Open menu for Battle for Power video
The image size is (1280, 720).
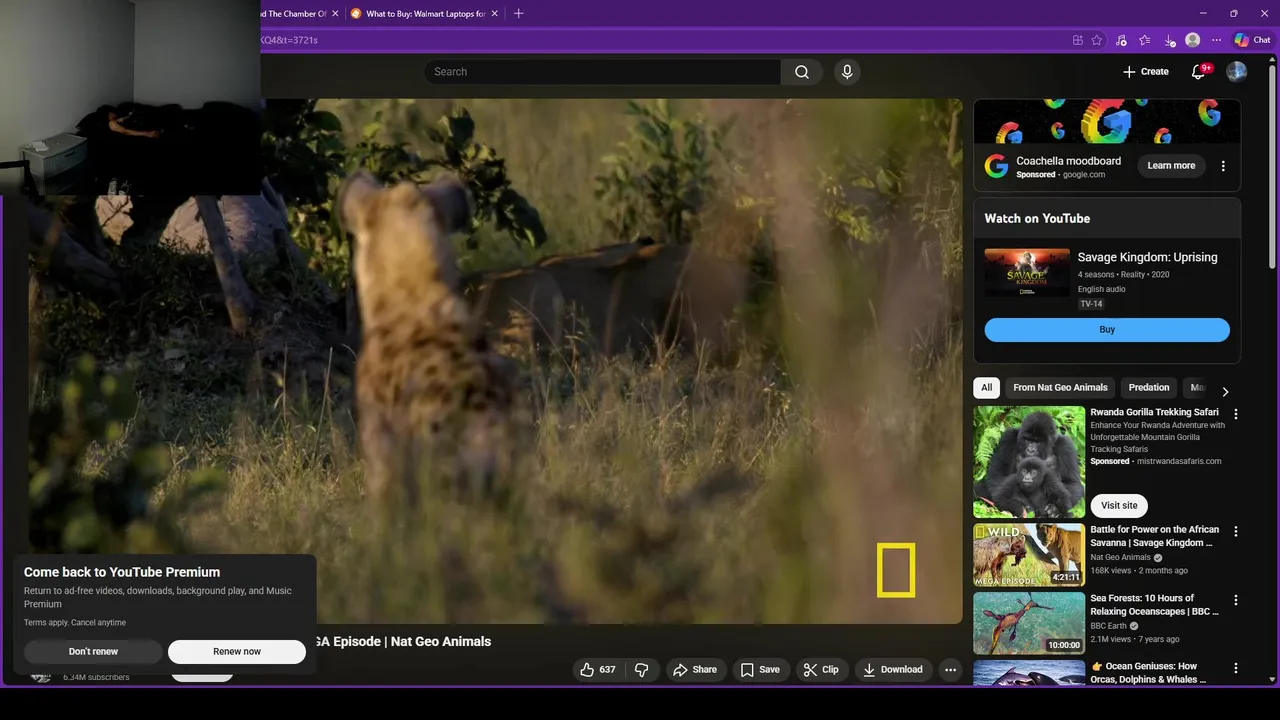(1236, 532)
